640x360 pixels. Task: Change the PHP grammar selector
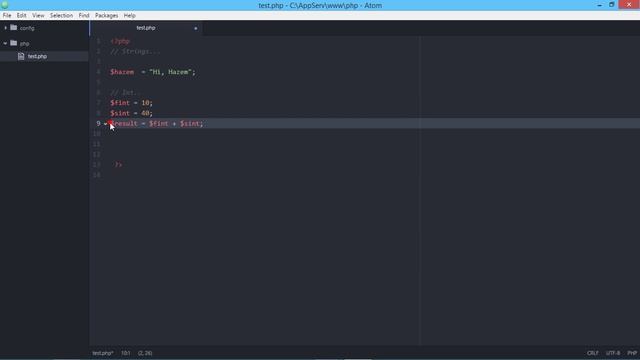[x=632, y=353]
